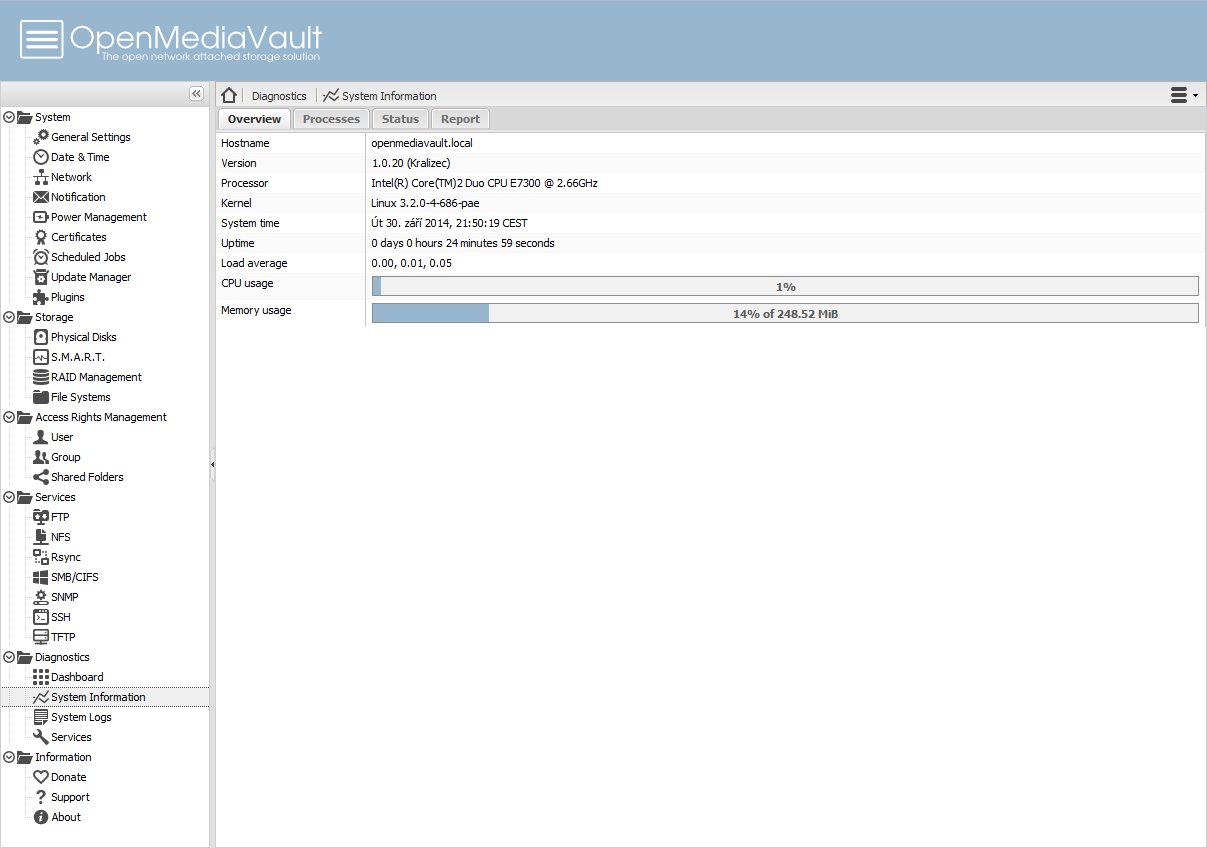Screen dimensions: 1207x848
Task: Open Shared Folders in Access Rights
Action: [87, 477]
